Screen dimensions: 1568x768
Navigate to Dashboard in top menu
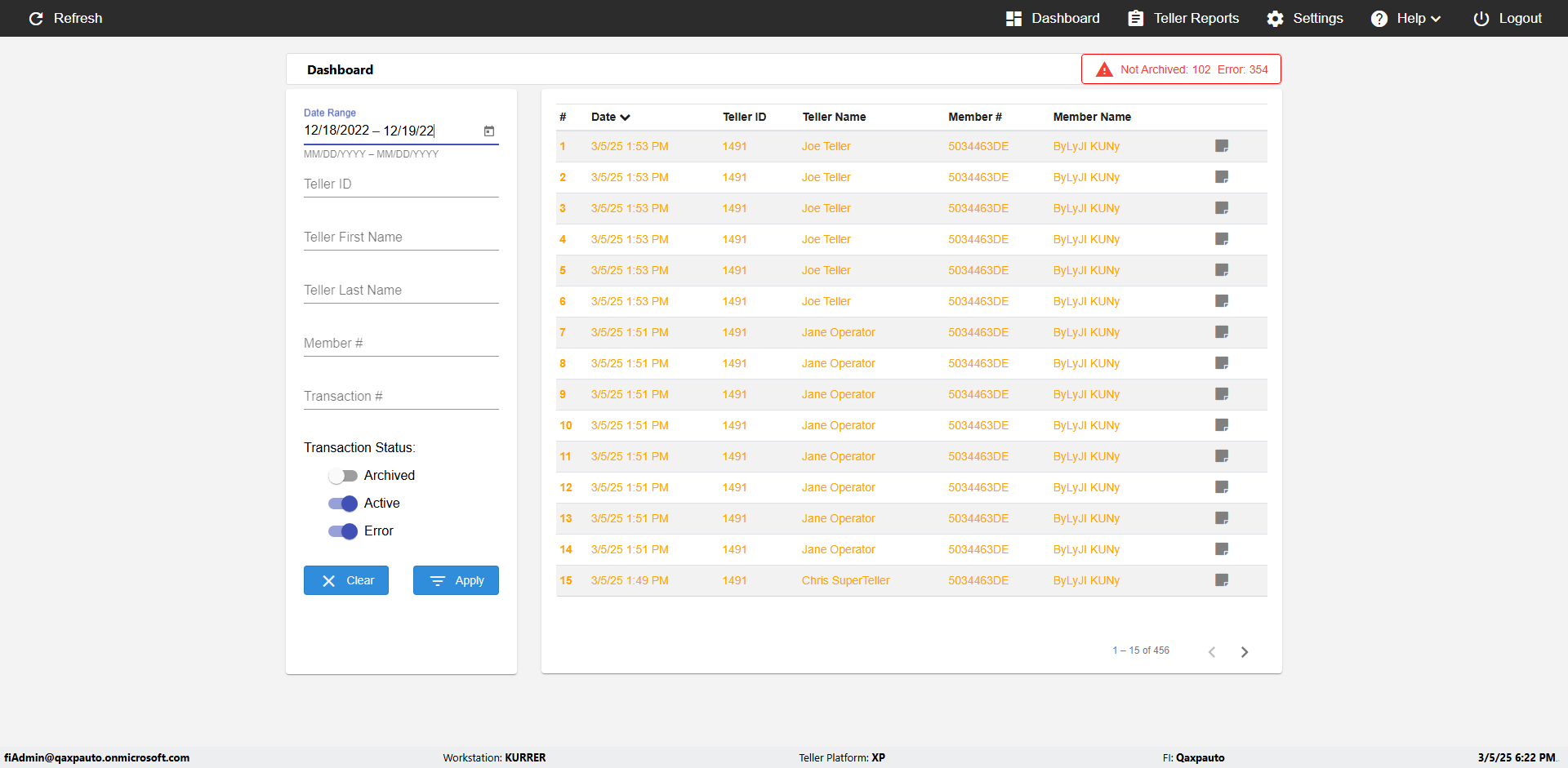[x=1053, y=19]
